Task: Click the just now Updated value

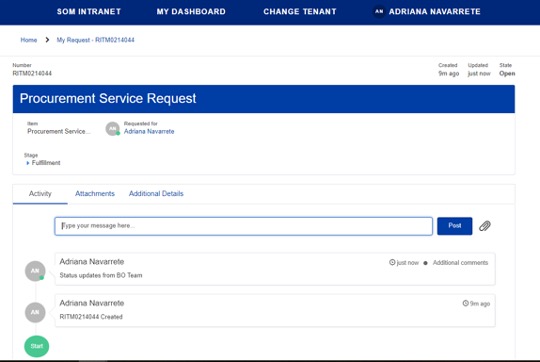Action: click(479, 73)
